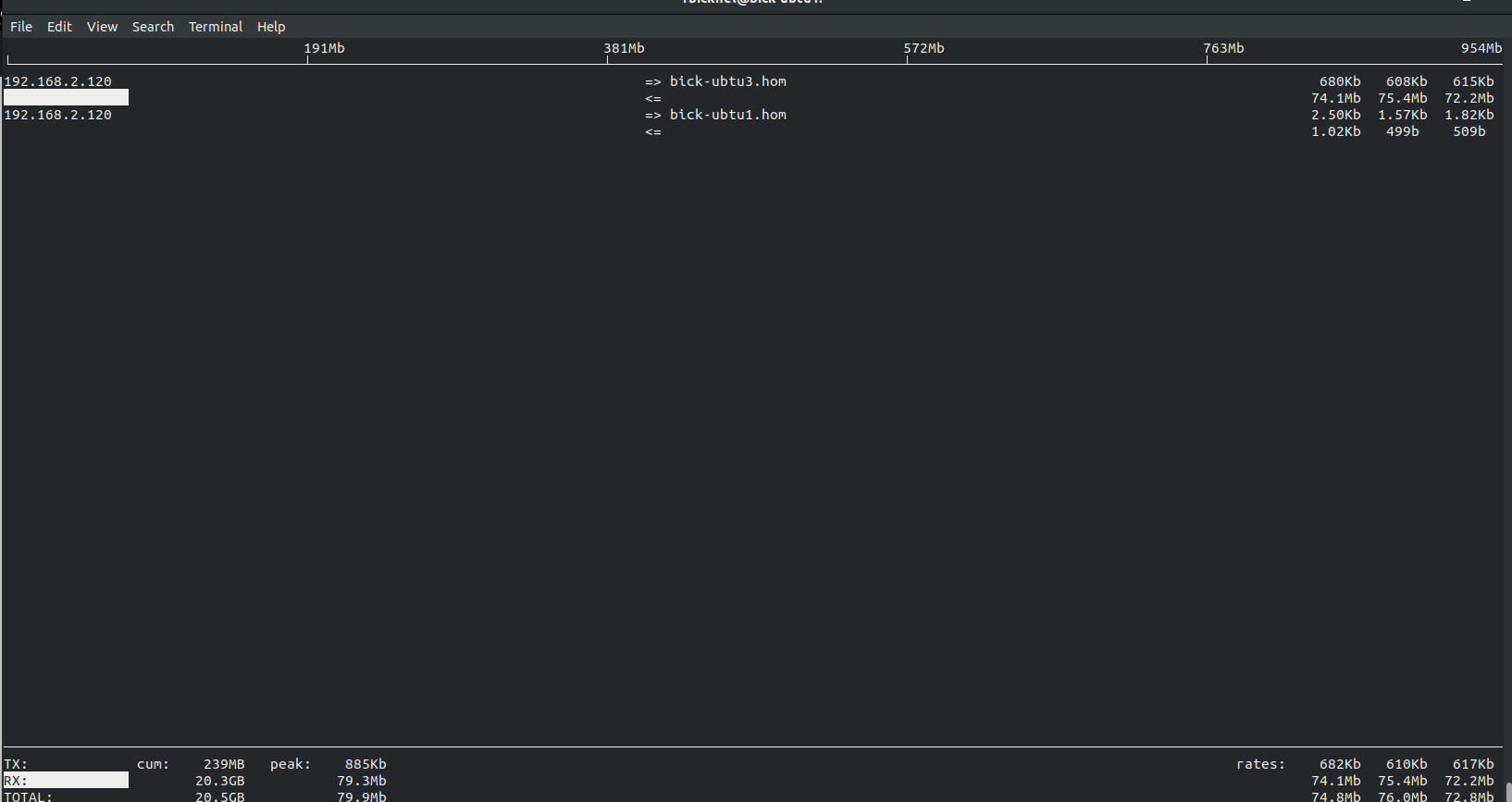Click the 191Mb scale marker
The image size is (1512, 802).
(324, 48)
